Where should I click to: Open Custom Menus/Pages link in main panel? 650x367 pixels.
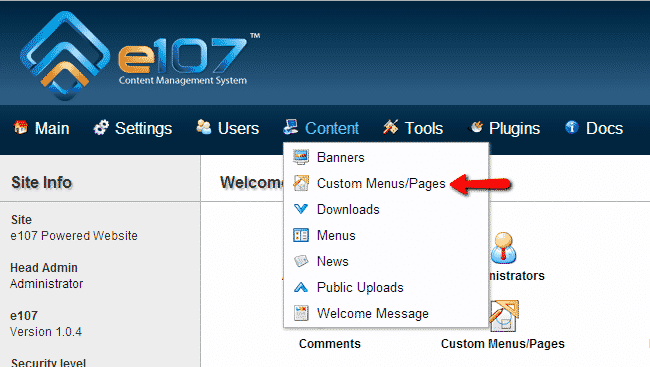[x=503, y=343]
